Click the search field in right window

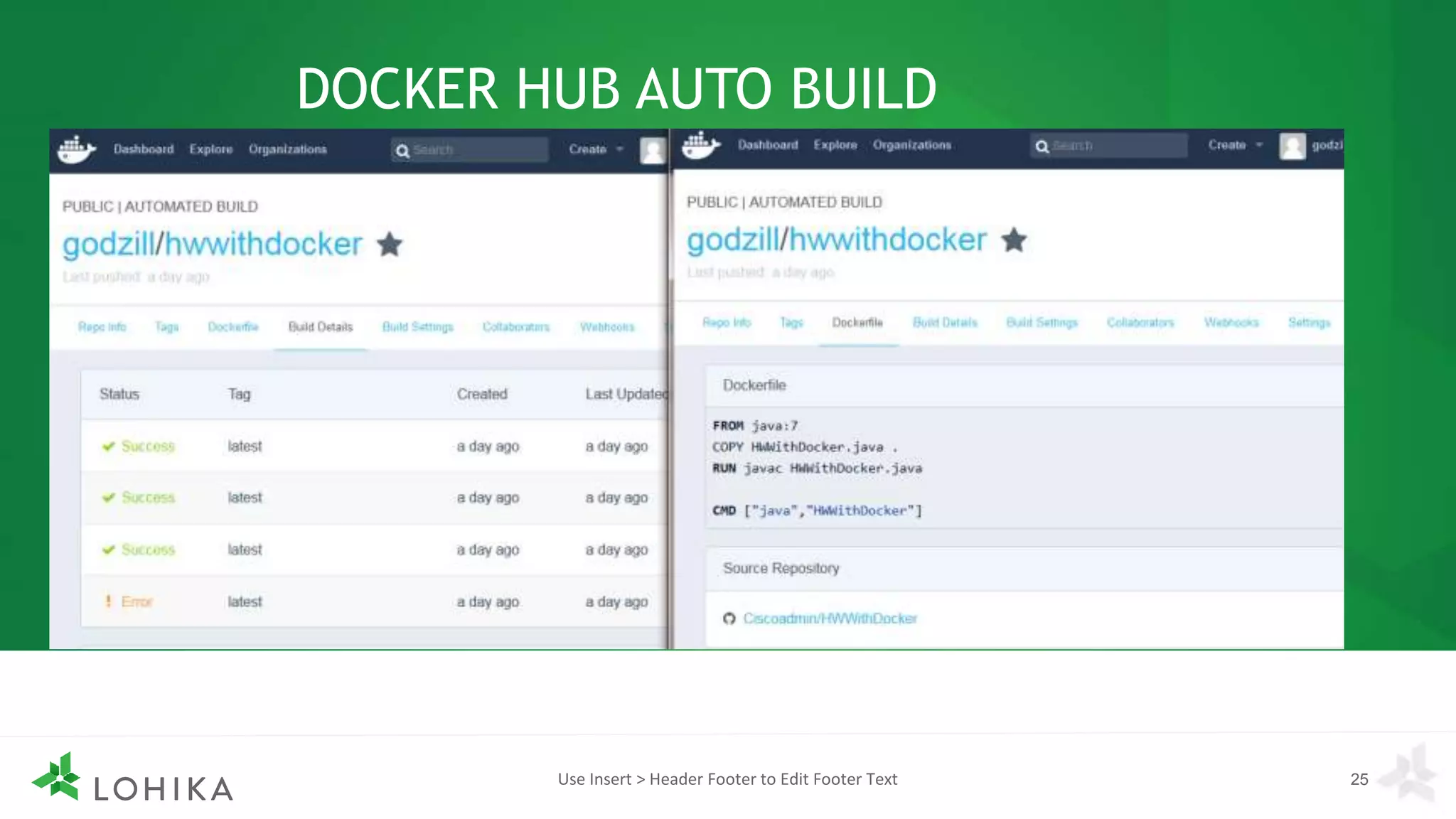tap(1109, 146)
